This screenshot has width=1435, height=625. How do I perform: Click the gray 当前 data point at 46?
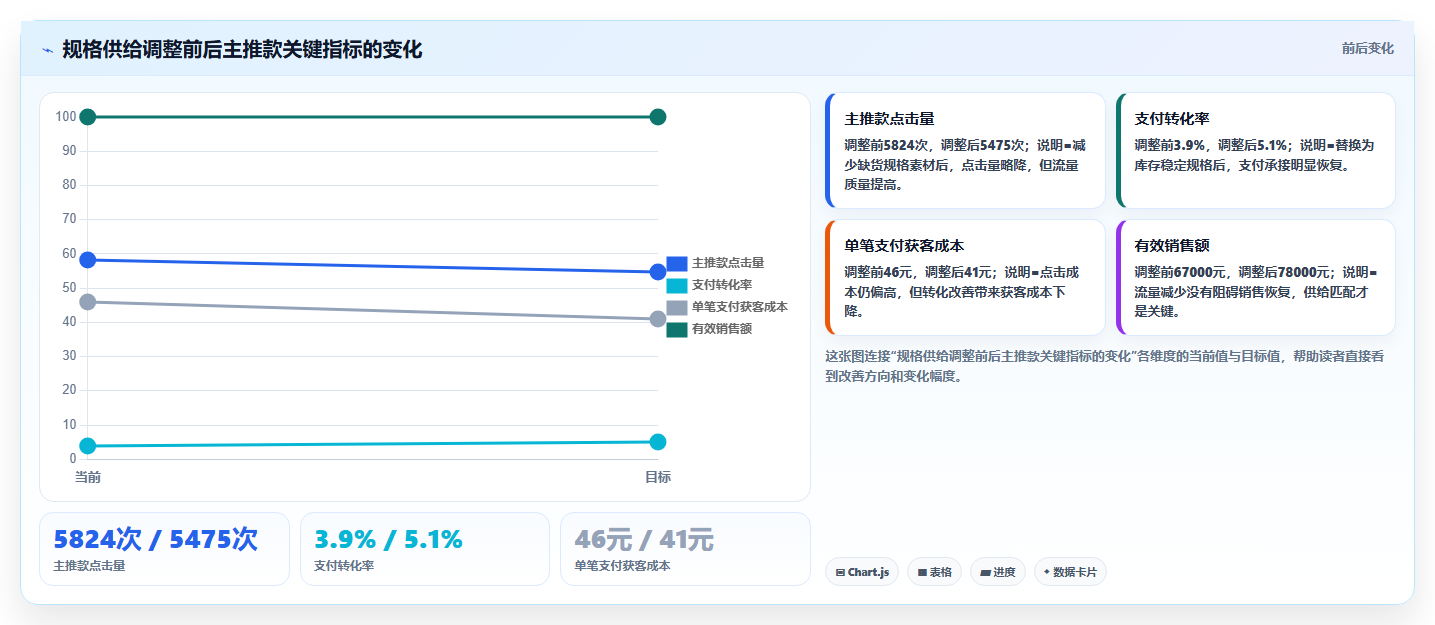88,302
